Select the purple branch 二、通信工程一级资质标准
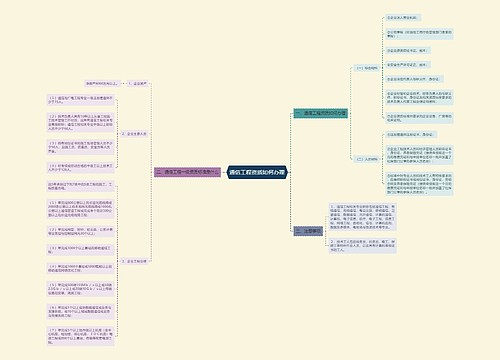 coord(187,172)
